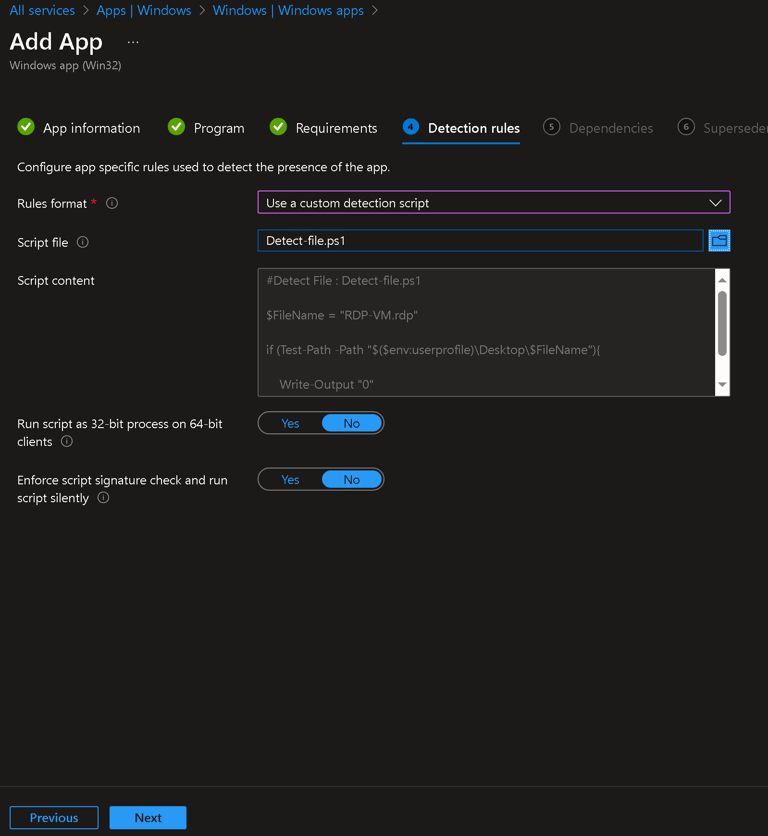Open the All services breadcrumb link

coord(42,10)
